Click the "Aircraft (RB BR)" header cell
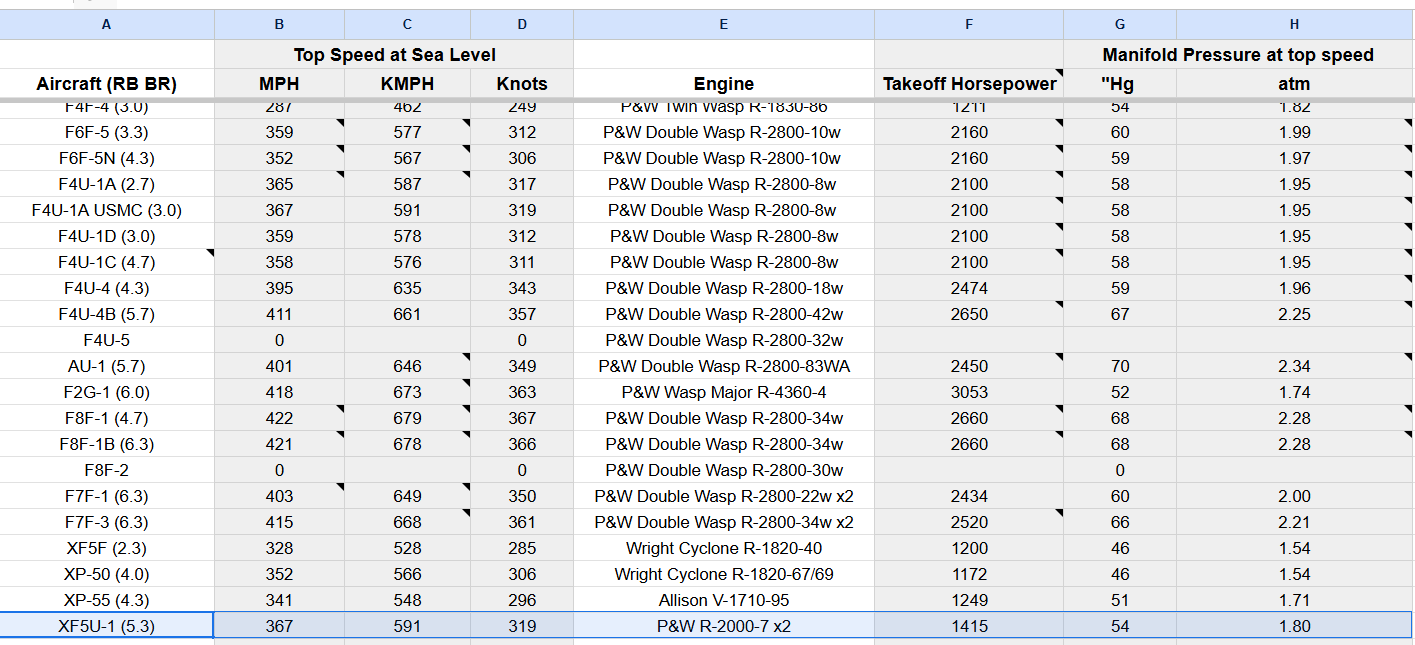Viewport: 1415px width, 645px height. point(107,84)
